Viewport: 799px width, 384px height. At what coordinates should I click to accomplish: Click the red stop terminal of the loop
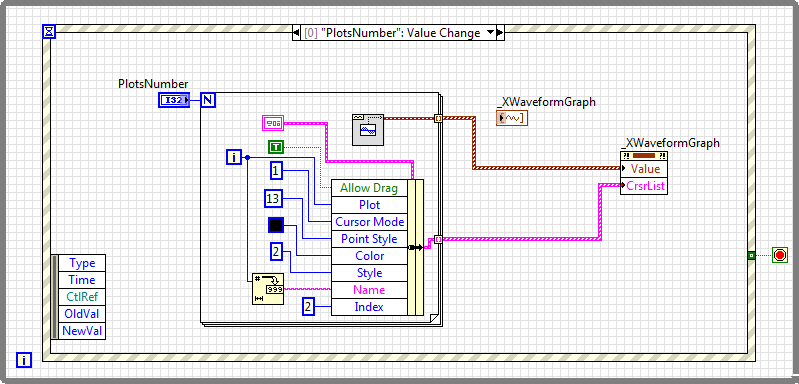pyautogui.click(x=780, y=255)
